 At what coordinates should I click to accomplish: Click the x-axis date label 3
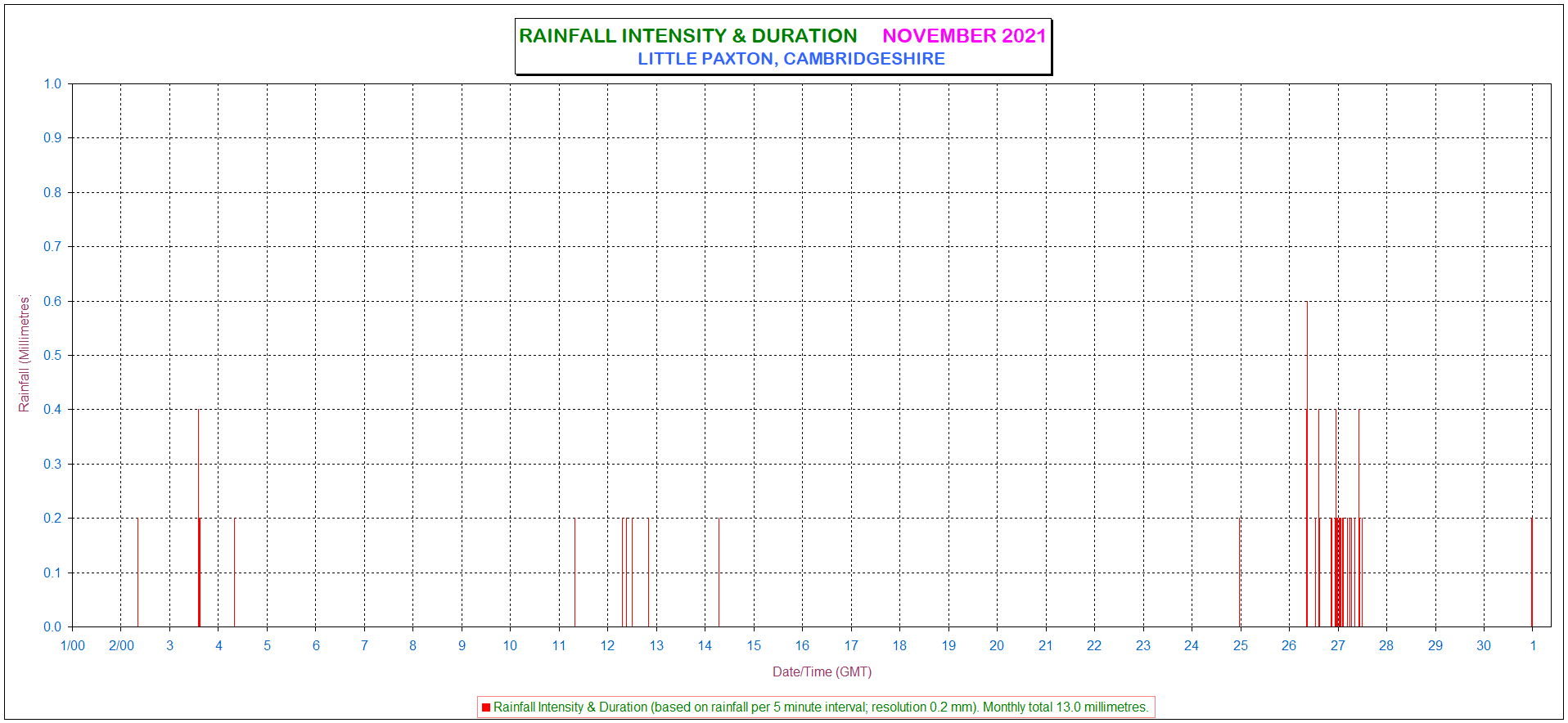click(x=169, y=646)
